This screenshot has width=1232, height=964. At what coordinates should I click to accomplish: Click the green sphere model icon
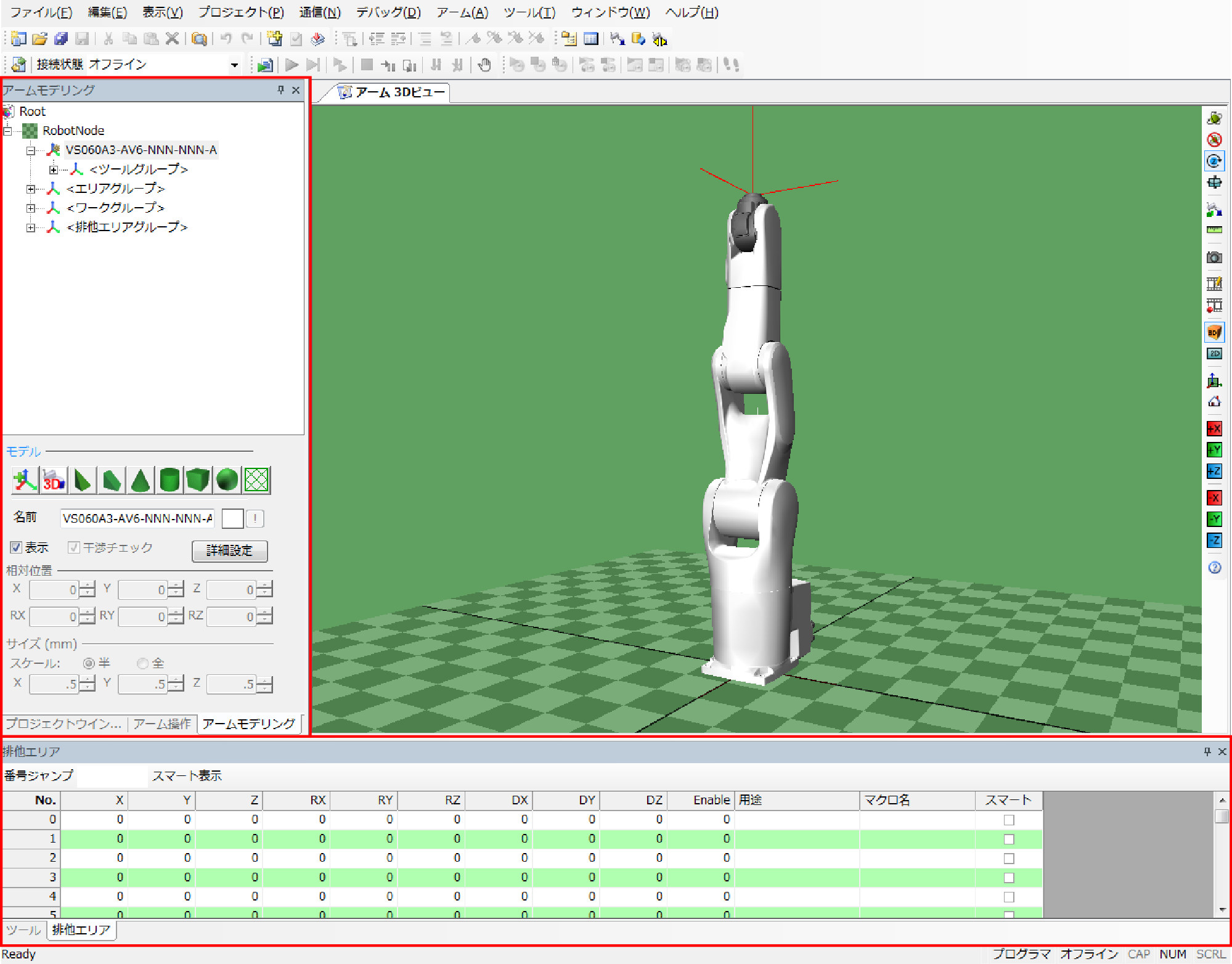(x=227, y=480)
